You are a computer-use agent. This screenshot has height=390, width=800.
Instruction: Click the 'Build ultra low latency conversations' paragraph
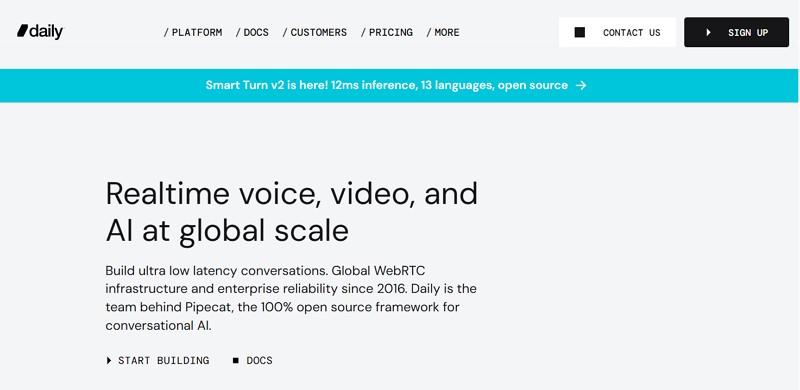(291, 298)
